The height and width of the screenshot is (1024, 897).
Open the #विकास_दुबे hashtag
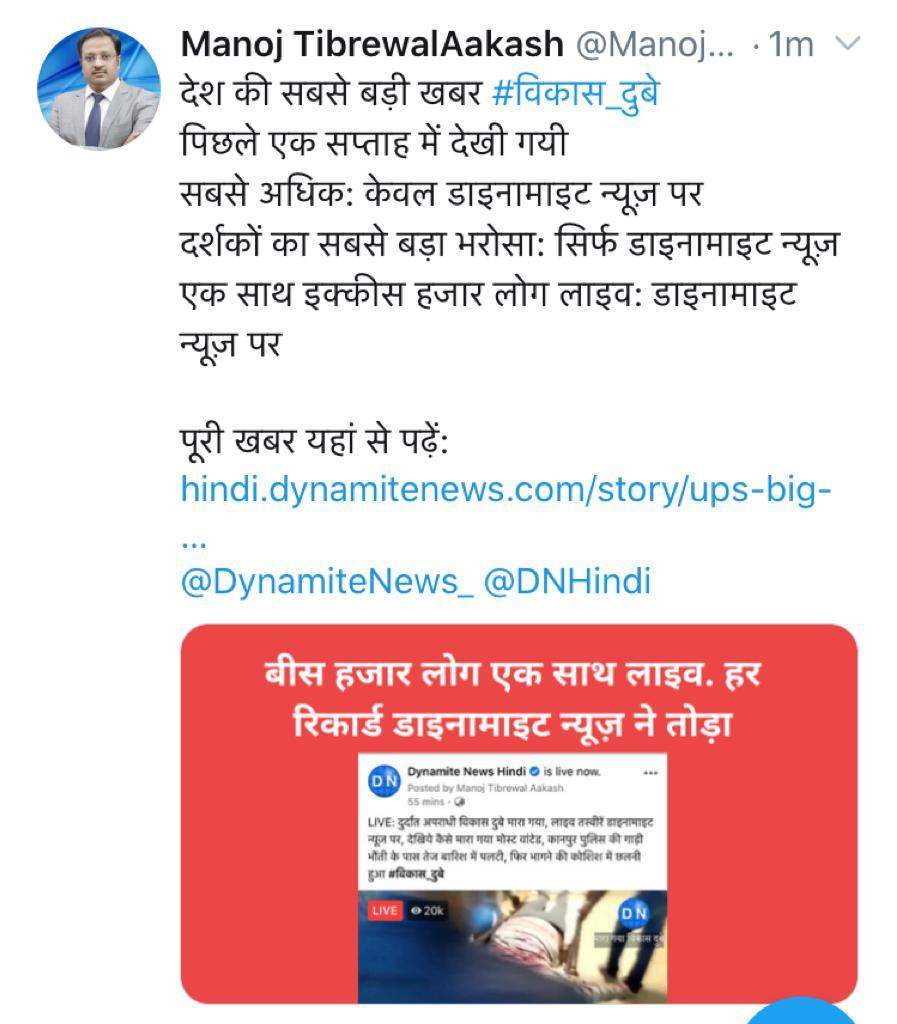pyautogui.click(x=576, y=92)
